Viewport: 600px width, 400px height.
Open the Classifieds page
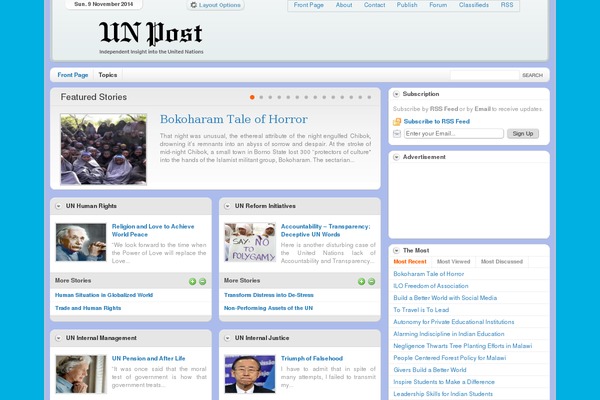coord(474,5)
